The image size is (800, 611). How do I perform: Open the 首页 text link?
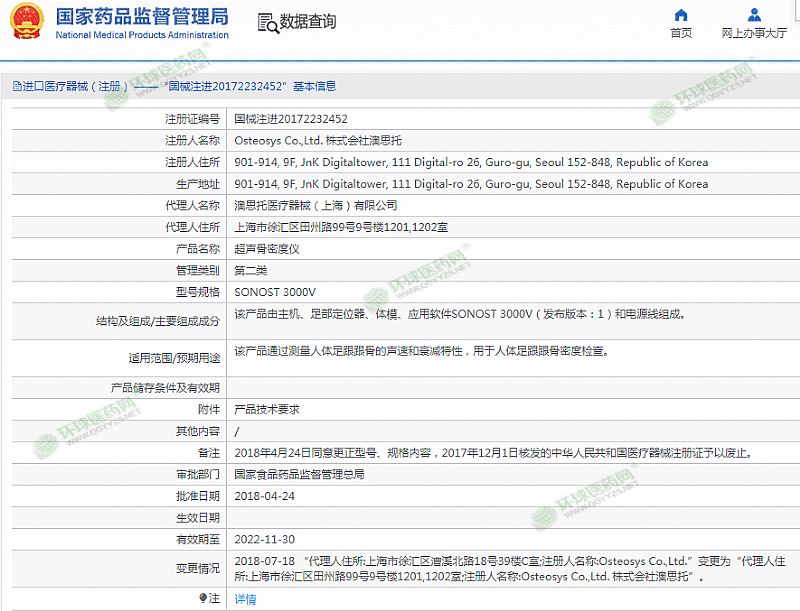681,33
